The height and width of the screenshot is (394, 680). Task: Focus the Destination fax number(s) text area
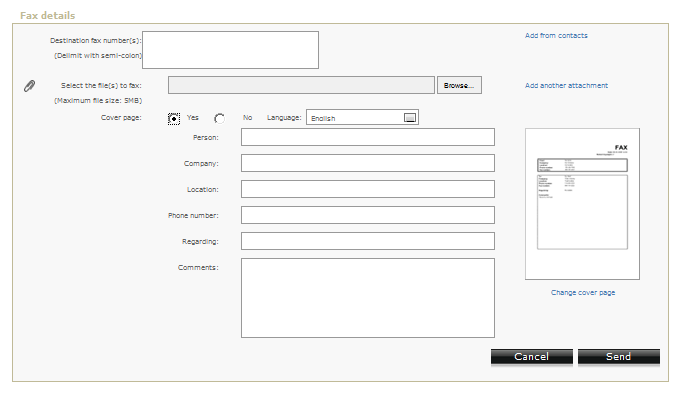[x=230, y=50]
